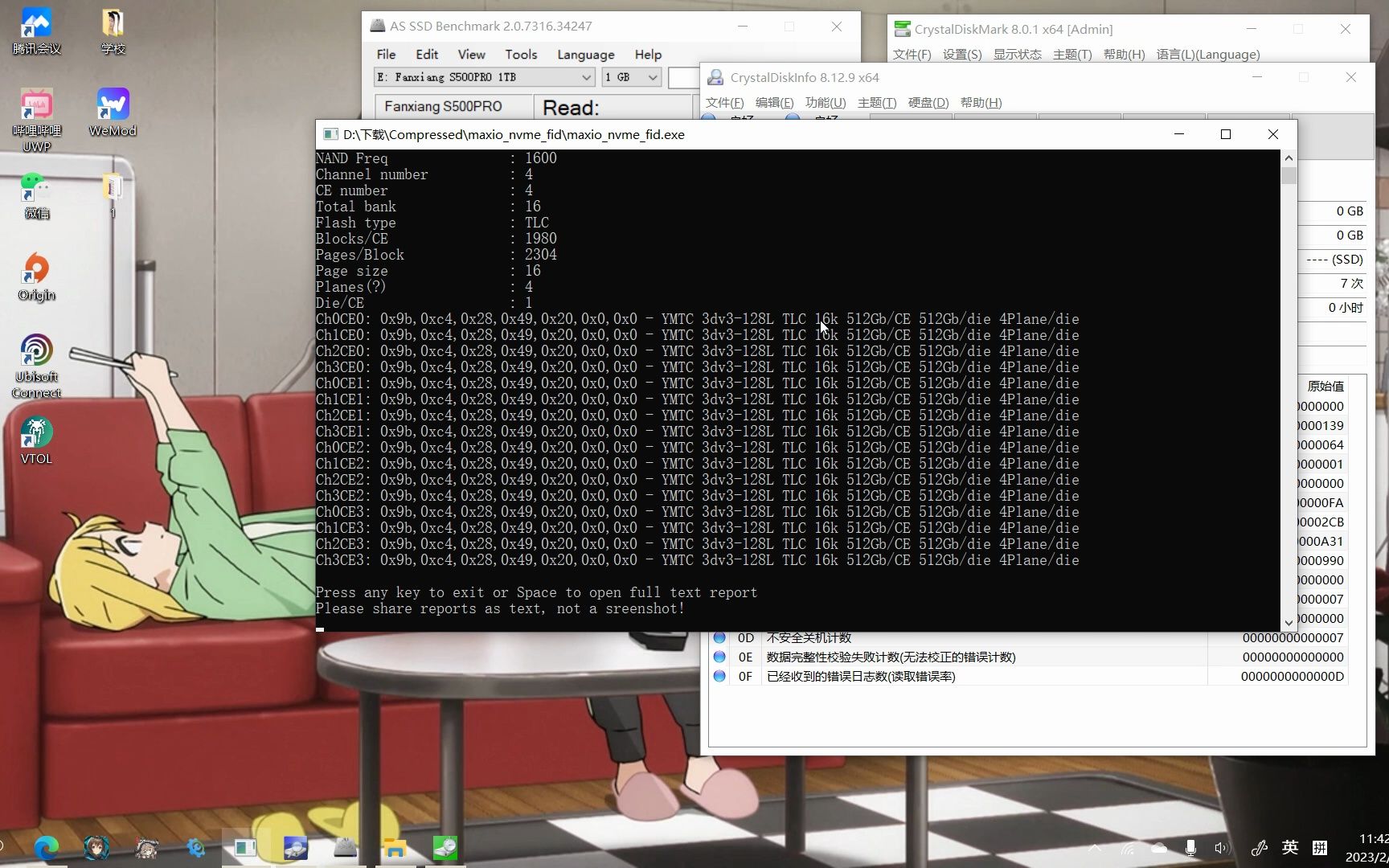Open File menu in AS SSD Benchmark
Screen dimensions: 1389x868
(x=386, y=55)
